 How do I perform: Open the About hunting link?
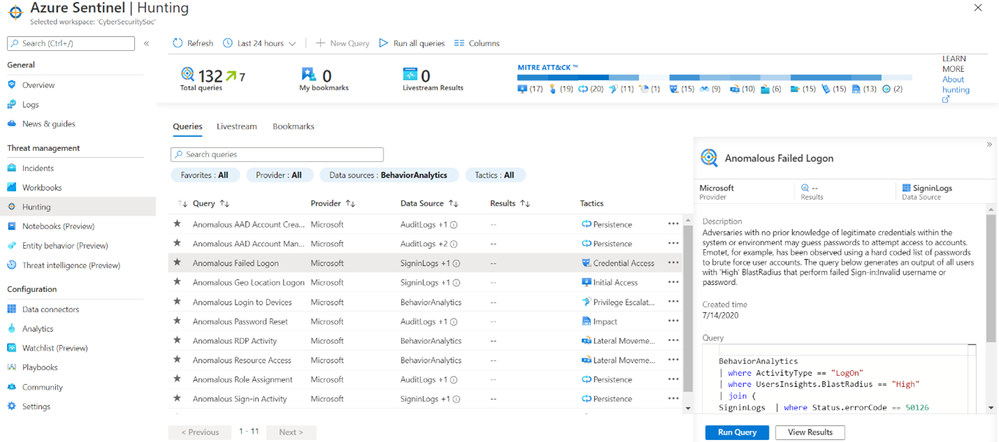tap(955, 89)
